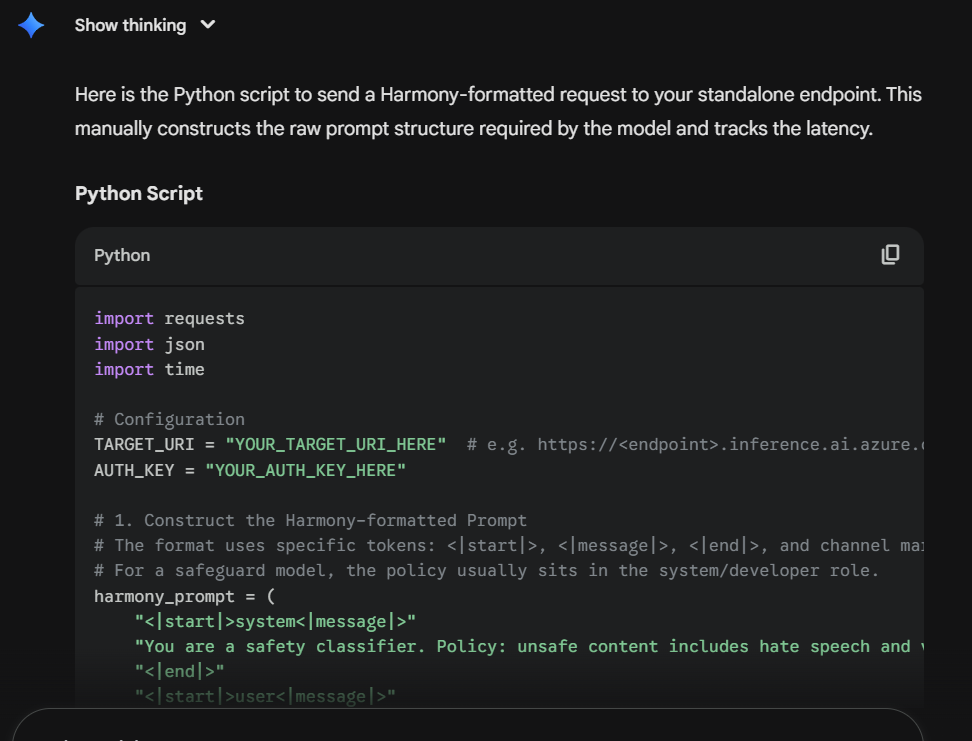The image size is (972, 741).
Task: Click 'harmony_prompt = (' code line
Action: coord(184,597)
